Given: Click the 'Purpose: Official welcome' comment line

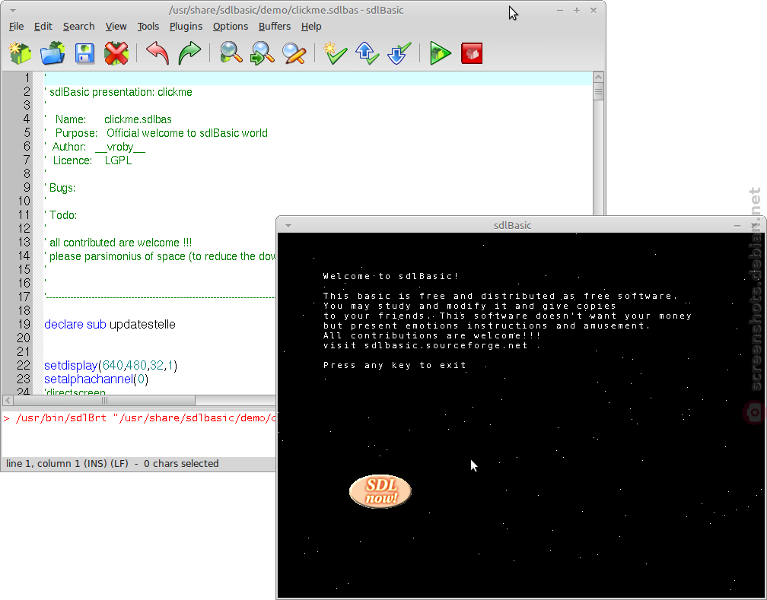Looking at the screenshot, I should [156, 133].
